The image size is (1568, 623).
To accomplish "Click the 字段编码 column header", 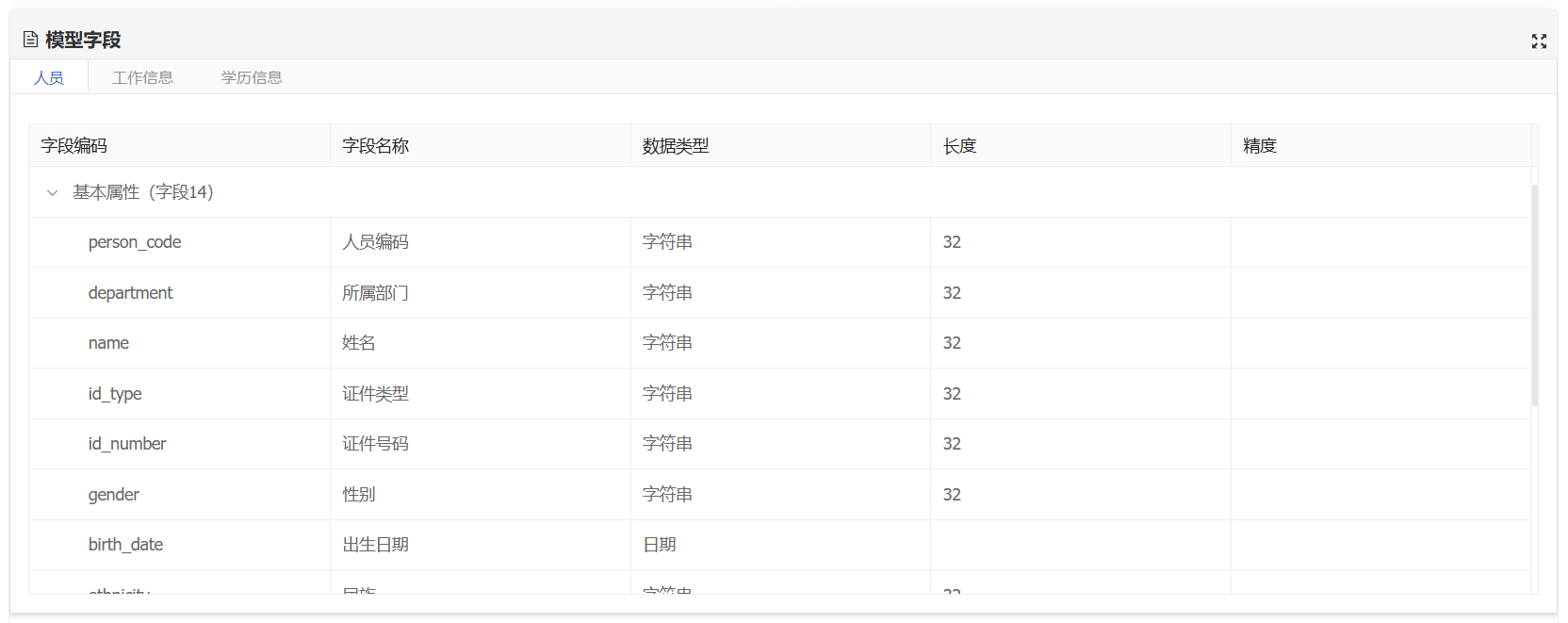I will click(74, 146).
